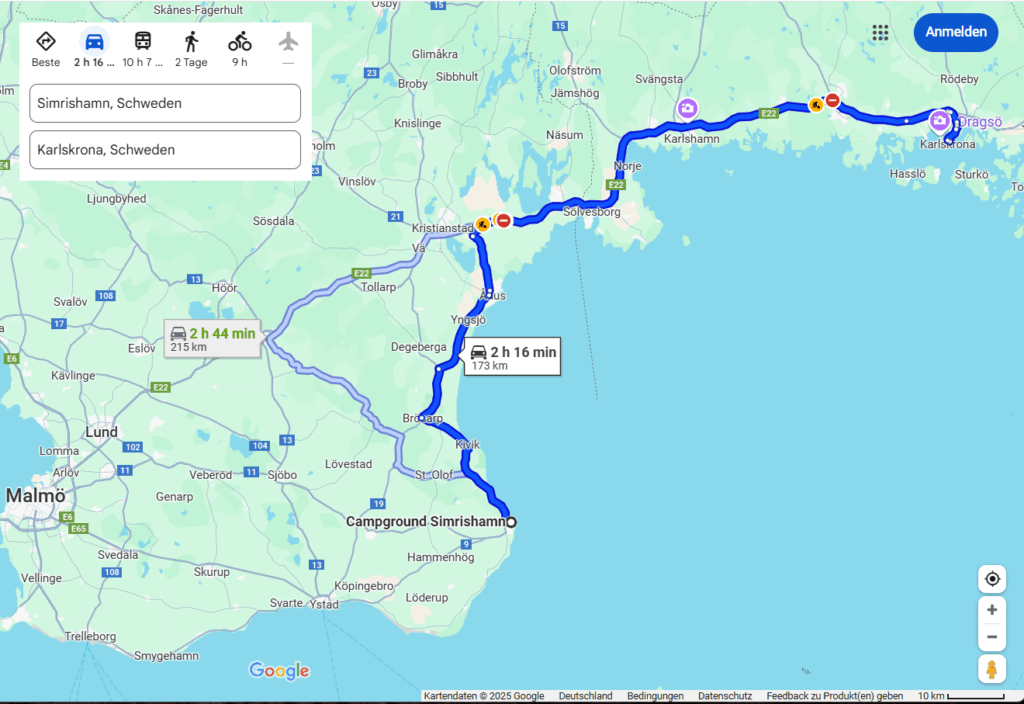
Task: Open Street View pegman
Action: 991,669
